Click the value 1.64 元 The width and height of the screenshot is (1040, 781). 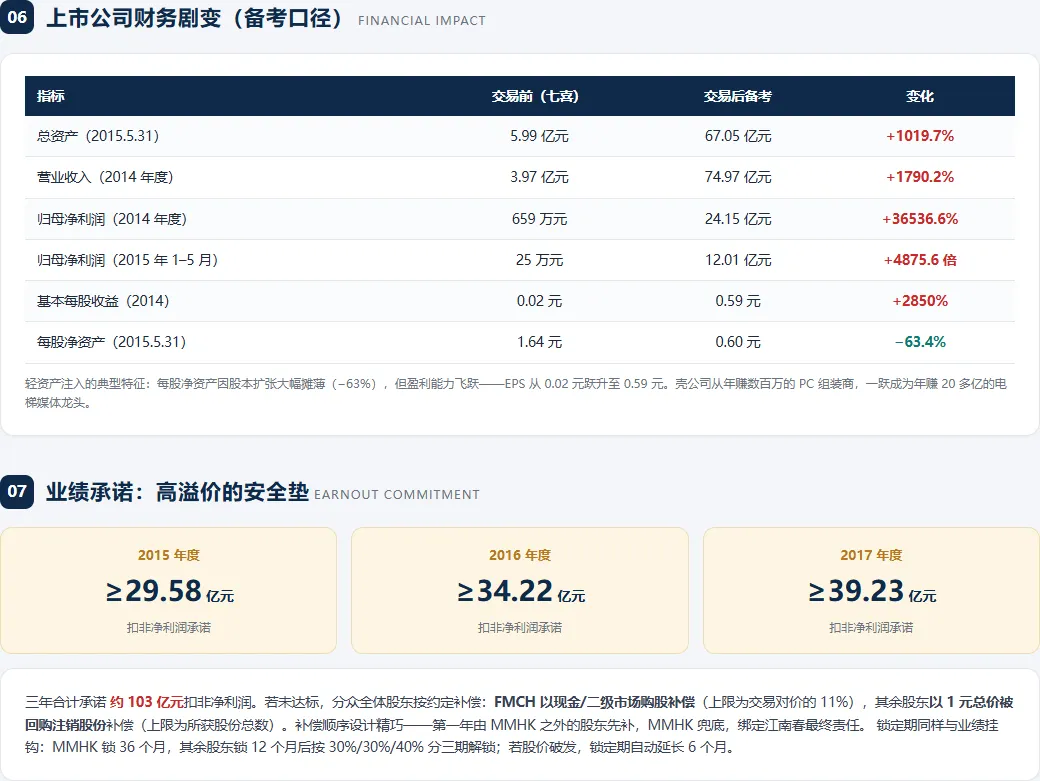539,342
